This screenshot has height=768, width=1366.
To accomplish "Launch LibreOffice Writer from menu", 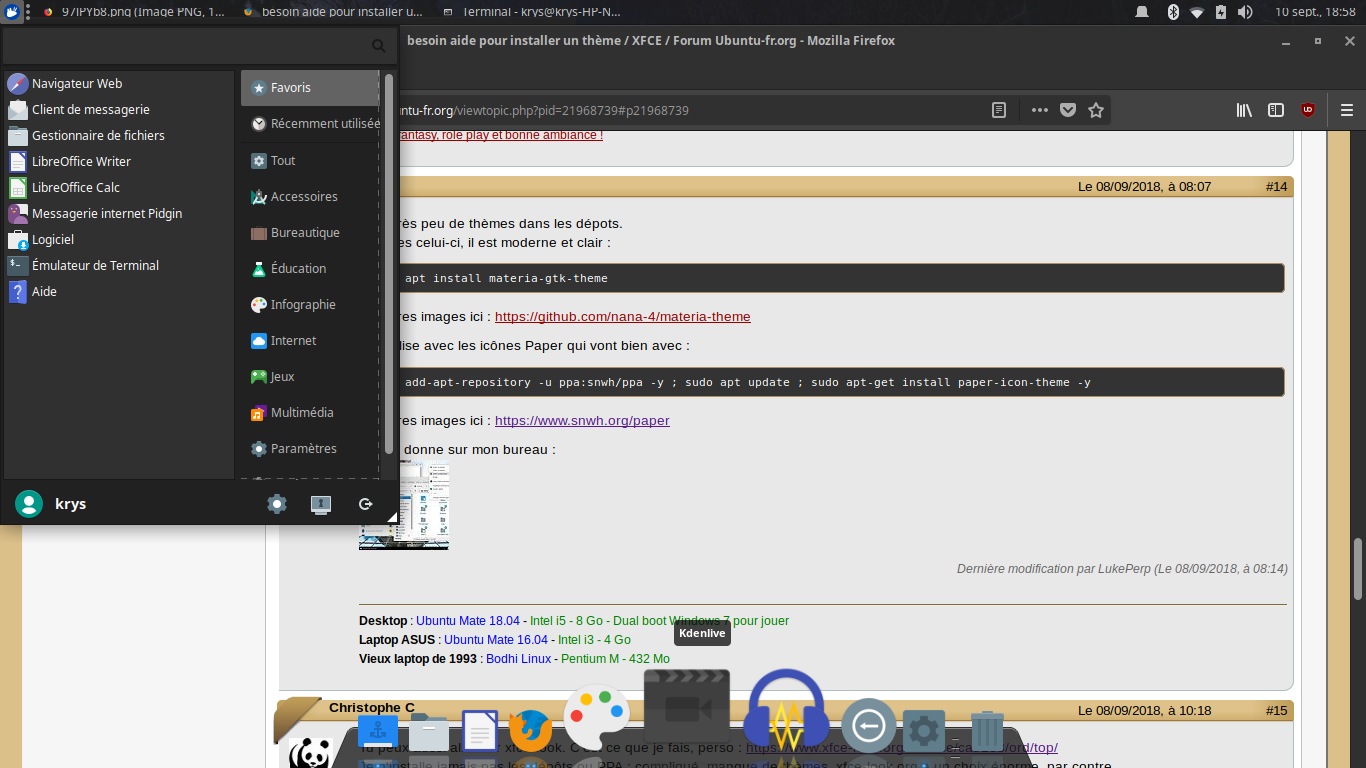I will pos(119,162).
